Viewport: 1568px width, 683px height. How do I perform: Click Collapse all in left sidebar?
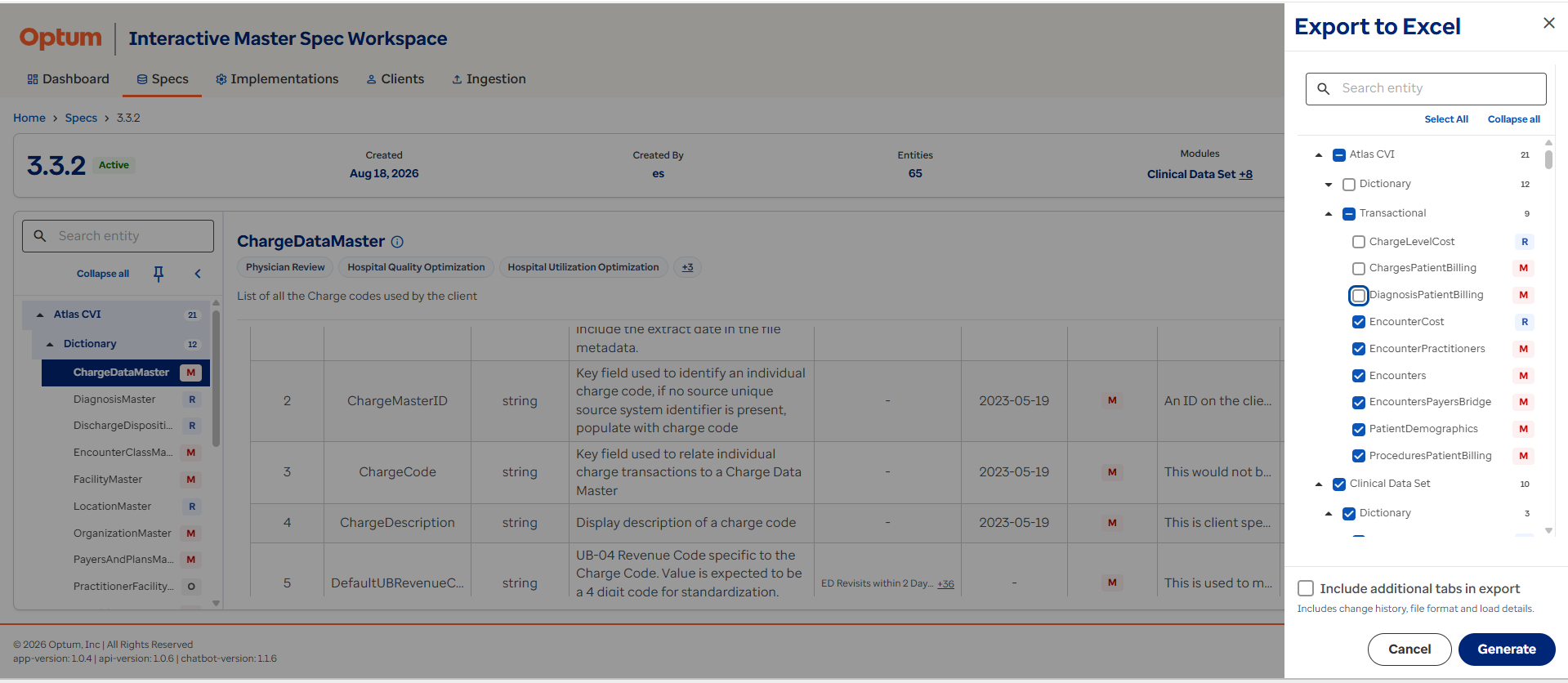tap(103, 274)
